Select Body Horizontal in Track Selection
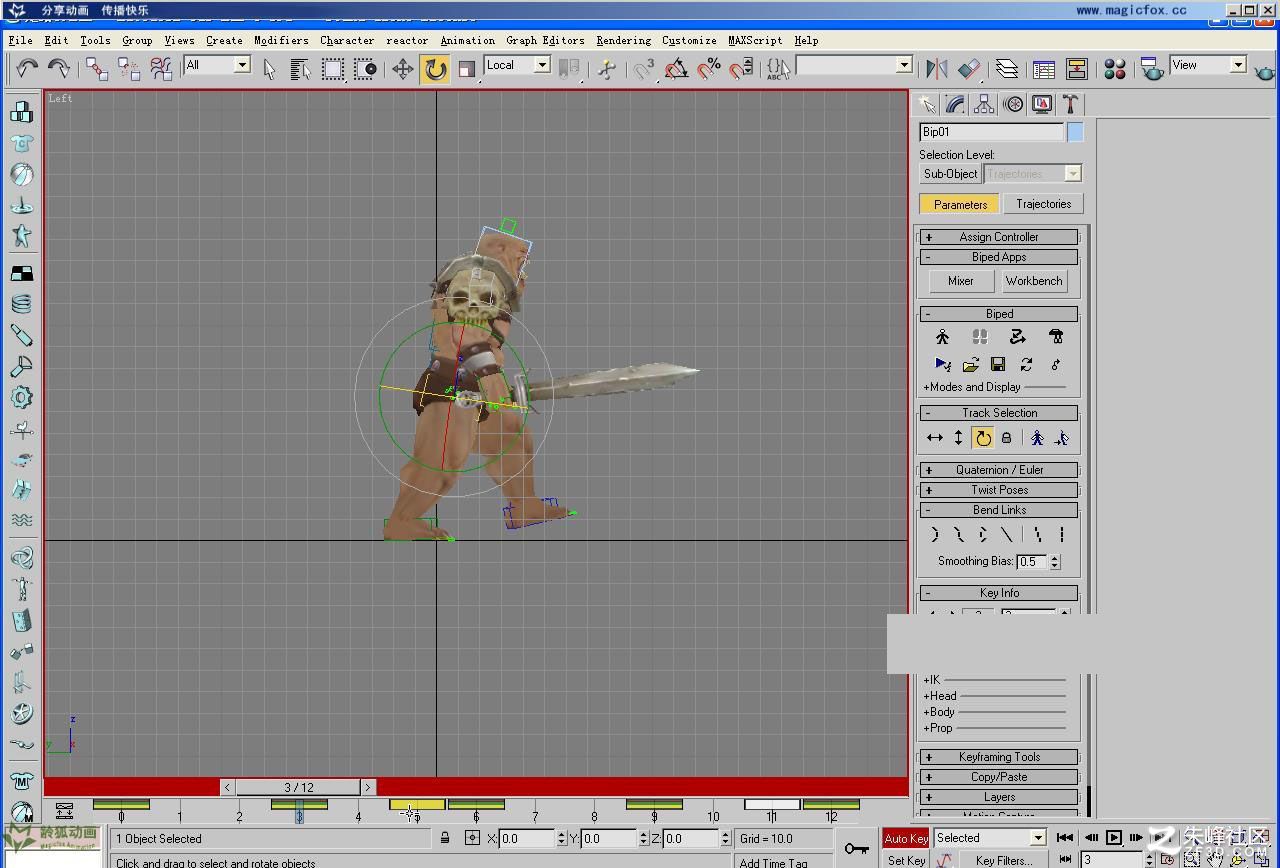The height and width of the screenshot is (868, 1280). pyautogui.click(x=935, y=437)
